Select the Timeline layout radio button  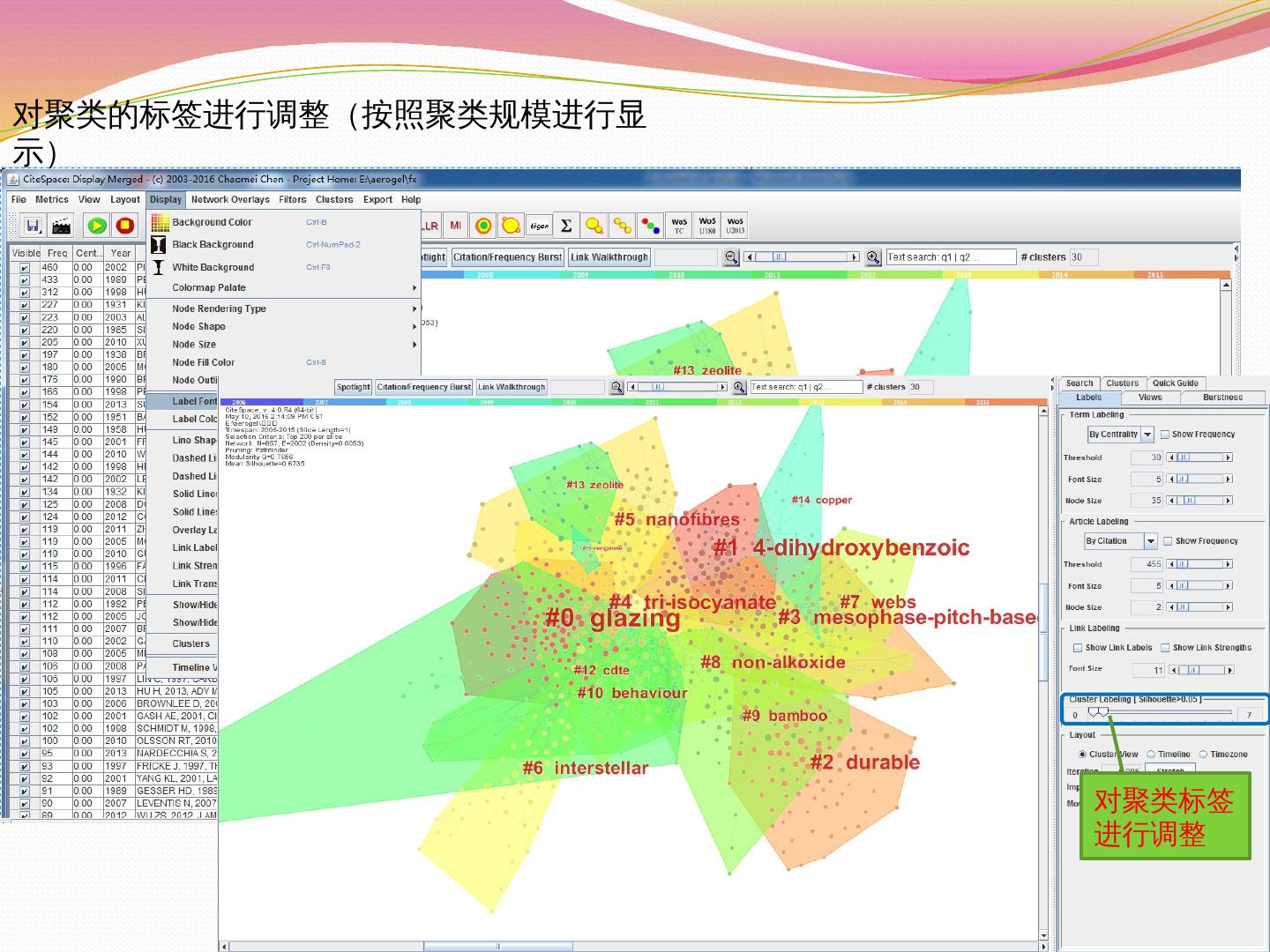click(1151, 755)
